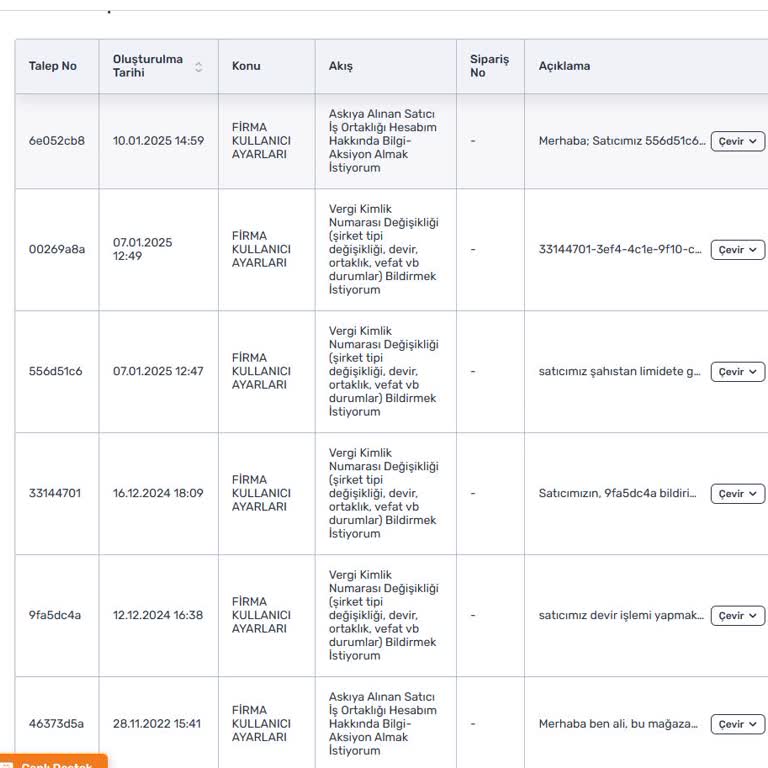
Task: Click the Talep No column header
Action: tap(53, 67)
